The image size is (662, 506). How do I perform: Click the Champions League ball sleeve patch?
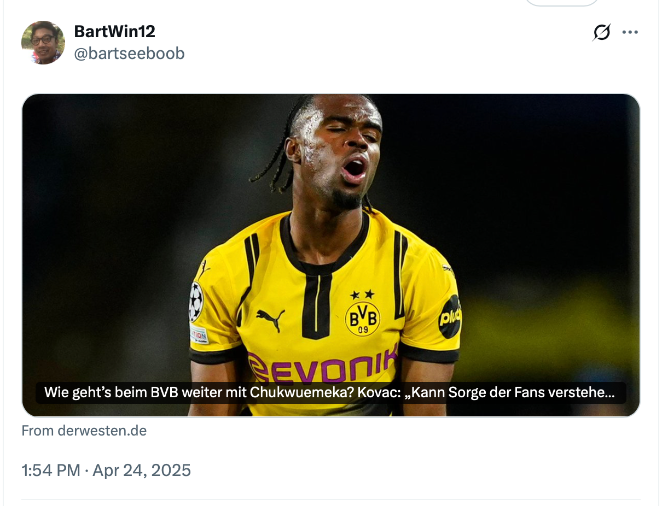(196, 302)
